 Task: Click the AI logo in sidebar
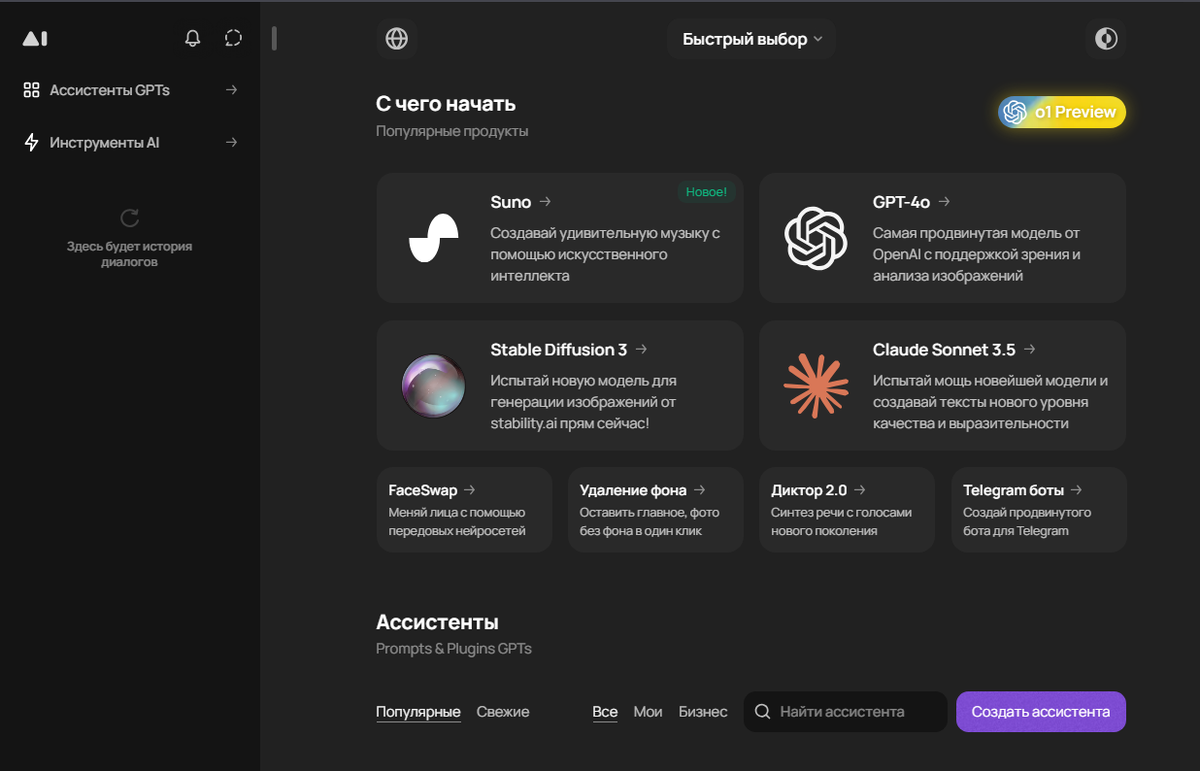click(x=35, y=39)
